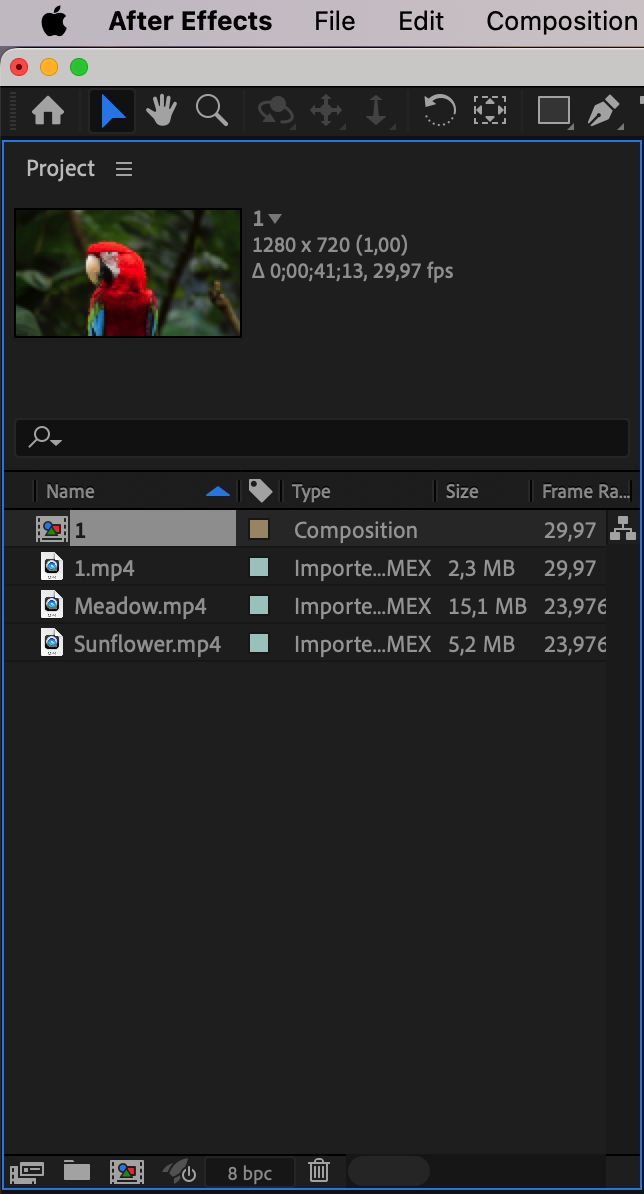The height and width of the screenshot is (1194, 644).
Task: Click the label color swatch for Meadow.mp4
Action: [259, 606]
